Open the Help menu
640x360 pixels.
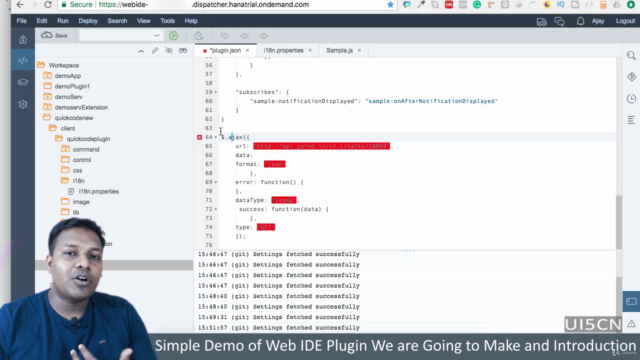click(191, 21)
